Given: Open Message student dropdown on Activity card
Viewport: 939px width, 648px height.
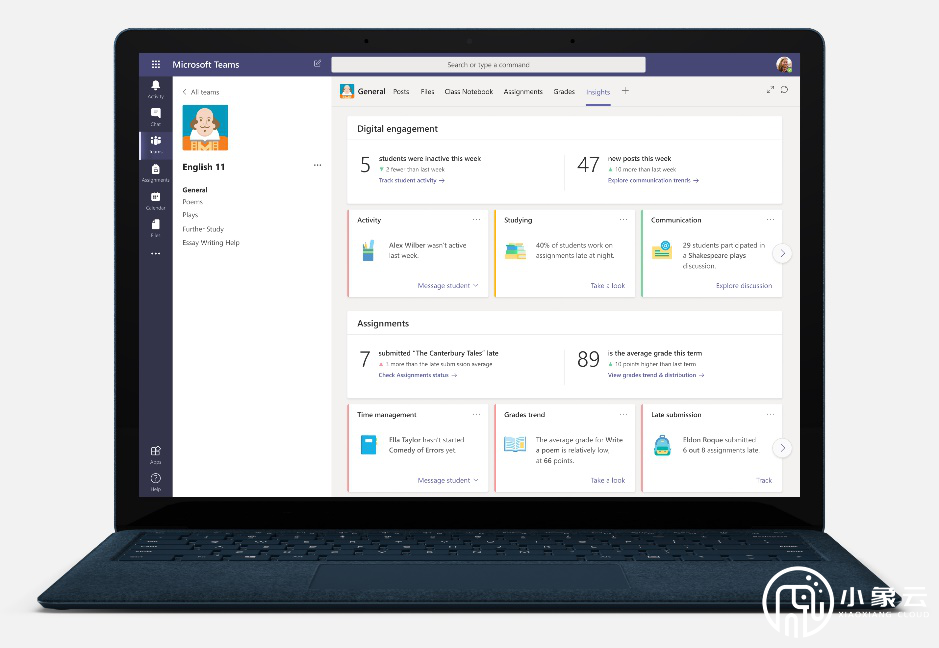Looking at the screenshot, I should 448,286.
